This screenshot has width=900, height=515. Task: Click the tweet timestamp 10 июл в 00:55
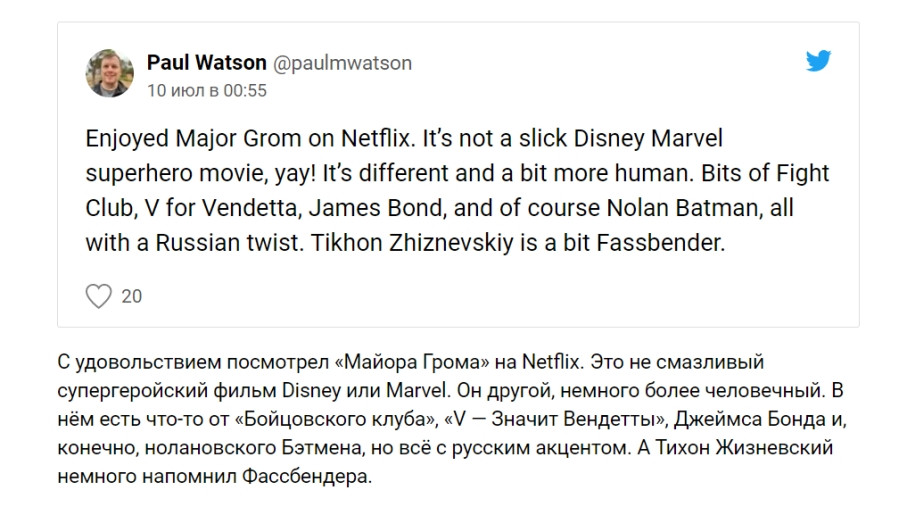(207, 91)
